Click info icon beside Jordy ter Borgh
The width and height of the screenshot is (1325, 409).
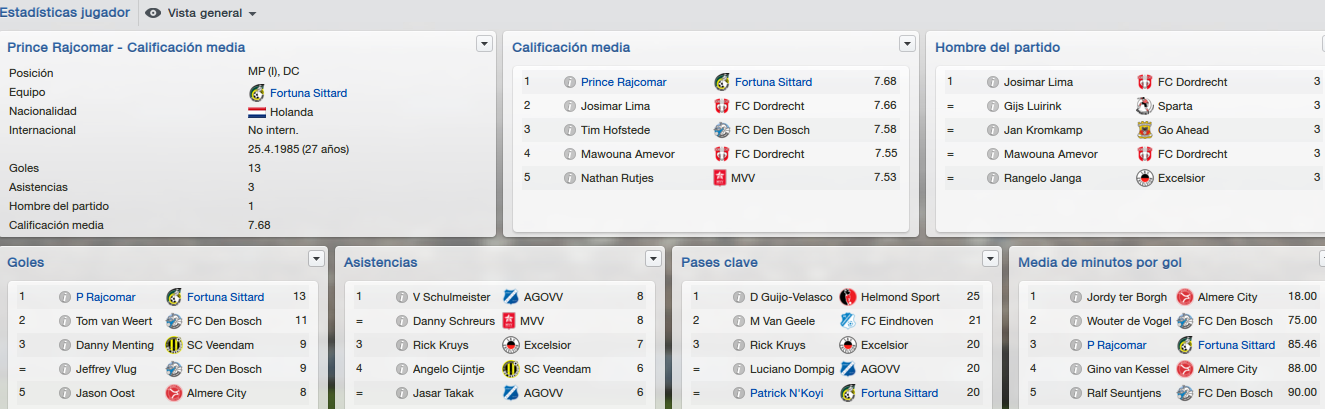point(1076,297)
